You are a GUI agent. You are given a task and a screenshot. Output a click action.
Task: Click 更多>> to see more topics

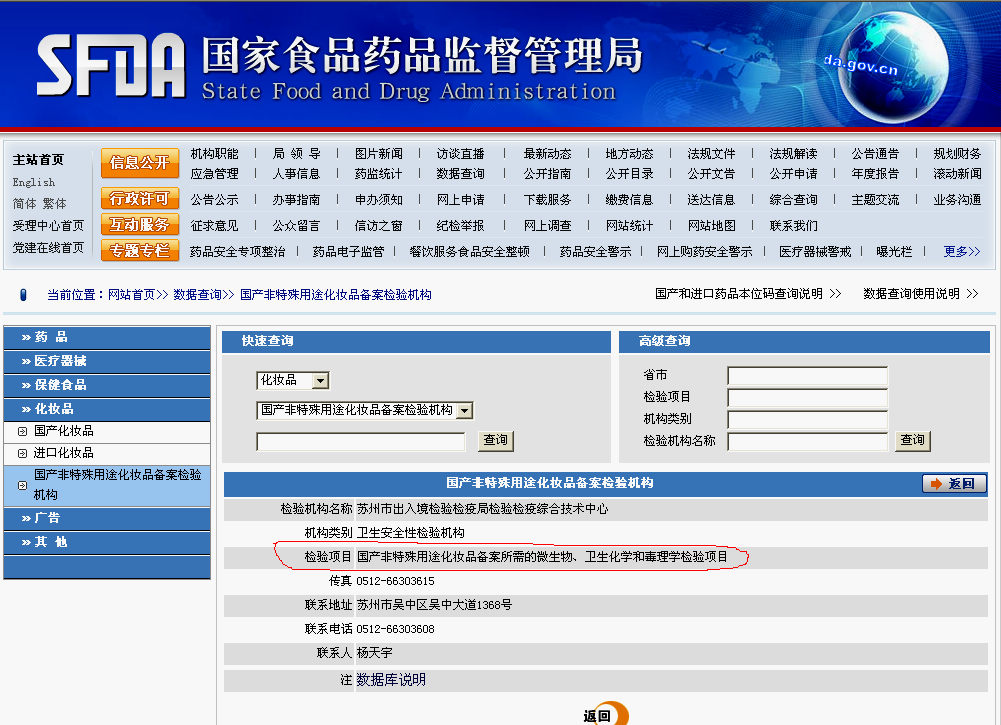(x=961, y=251)
